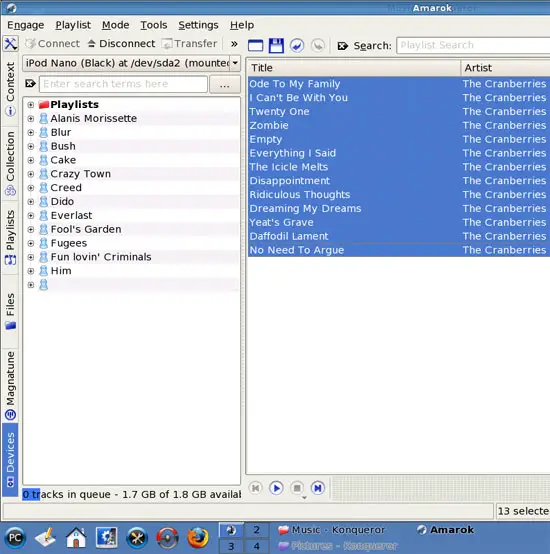Screen dimensions: 550x554
Task: Click the pencil editor taskbar icon
Action: tap(45, 538)
